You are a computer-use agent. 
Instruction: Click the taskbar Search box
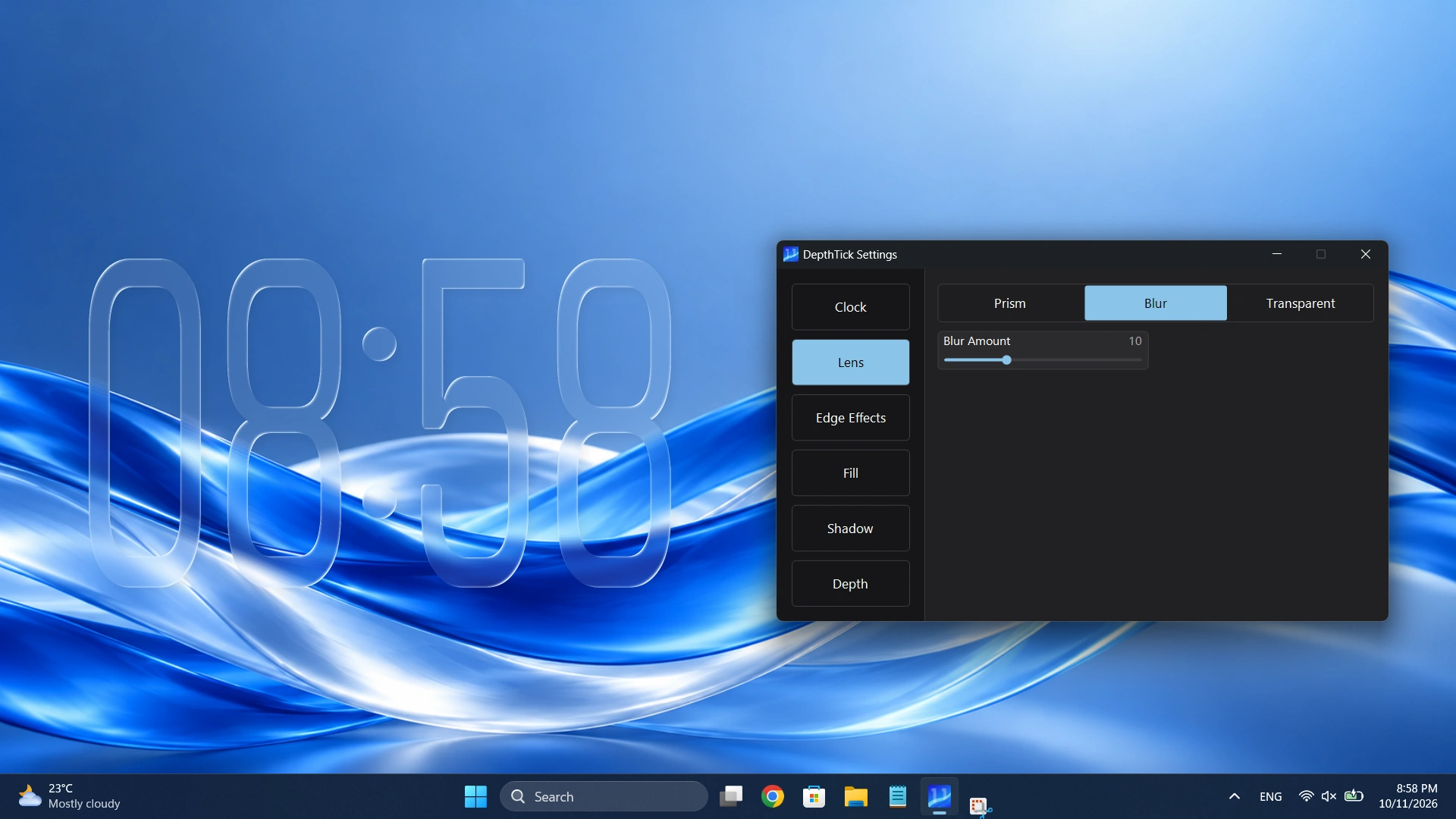[x=604, y=796]
